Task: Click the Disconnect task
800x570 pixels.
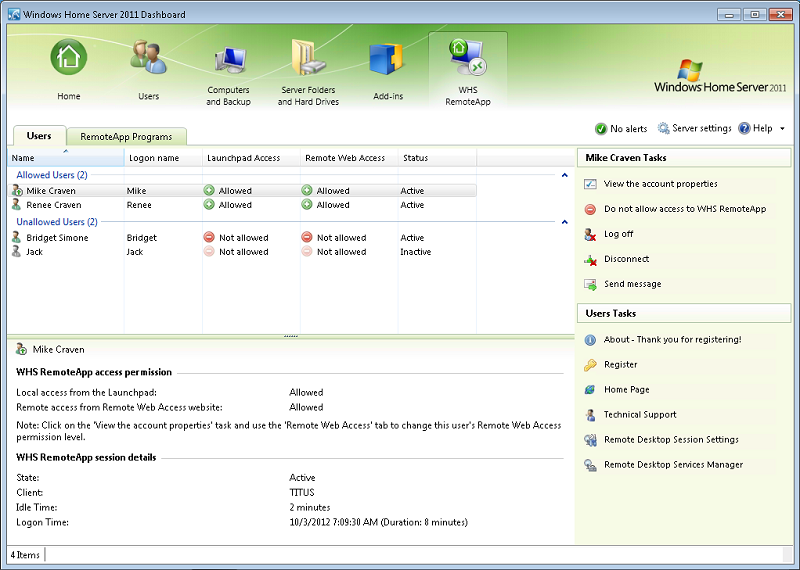Action: point(627,259)
